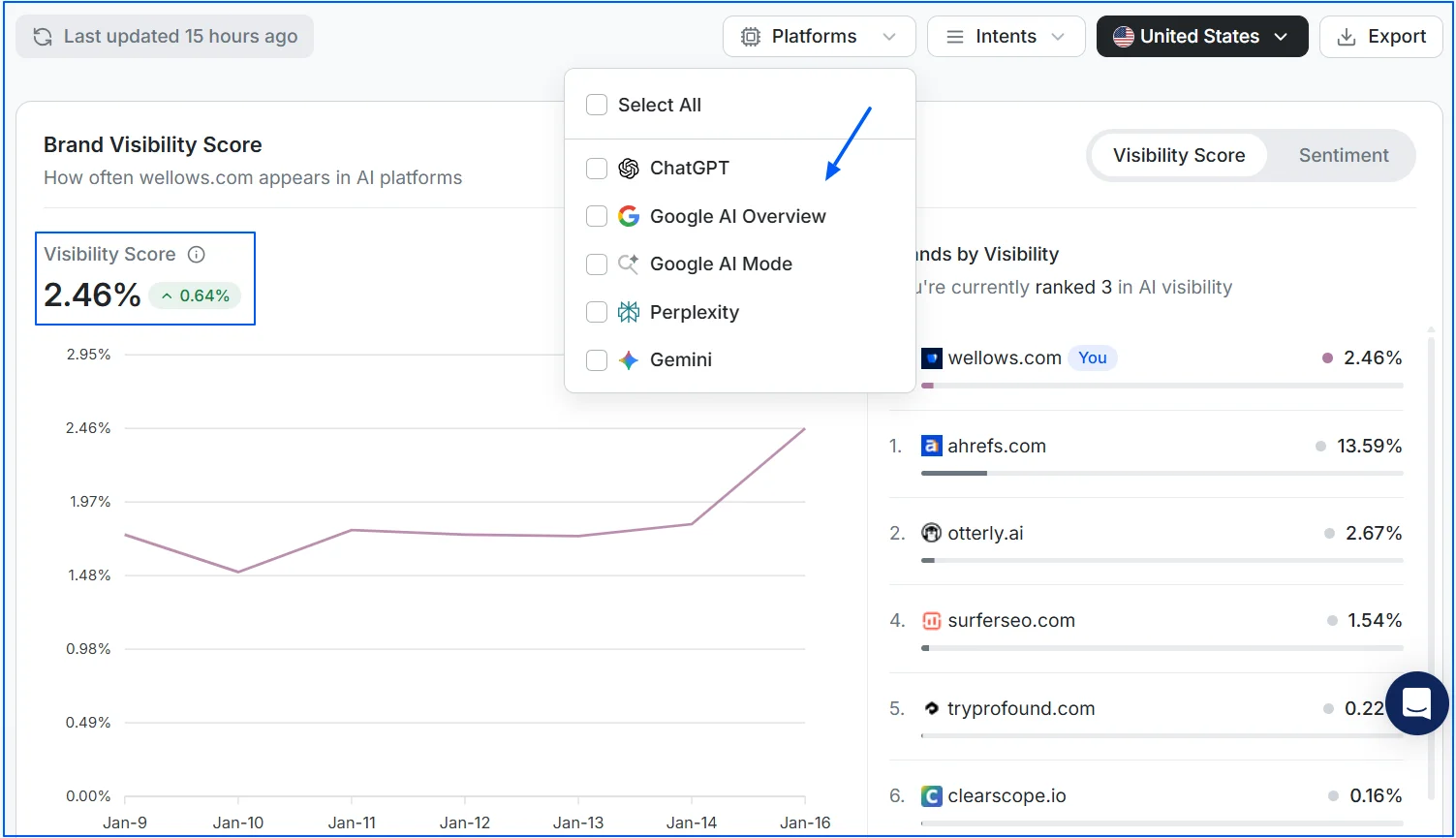Click the otterly.ai favicon
Image resolution: width=1456 pixels, height=838 pixels.
point(932,533)
